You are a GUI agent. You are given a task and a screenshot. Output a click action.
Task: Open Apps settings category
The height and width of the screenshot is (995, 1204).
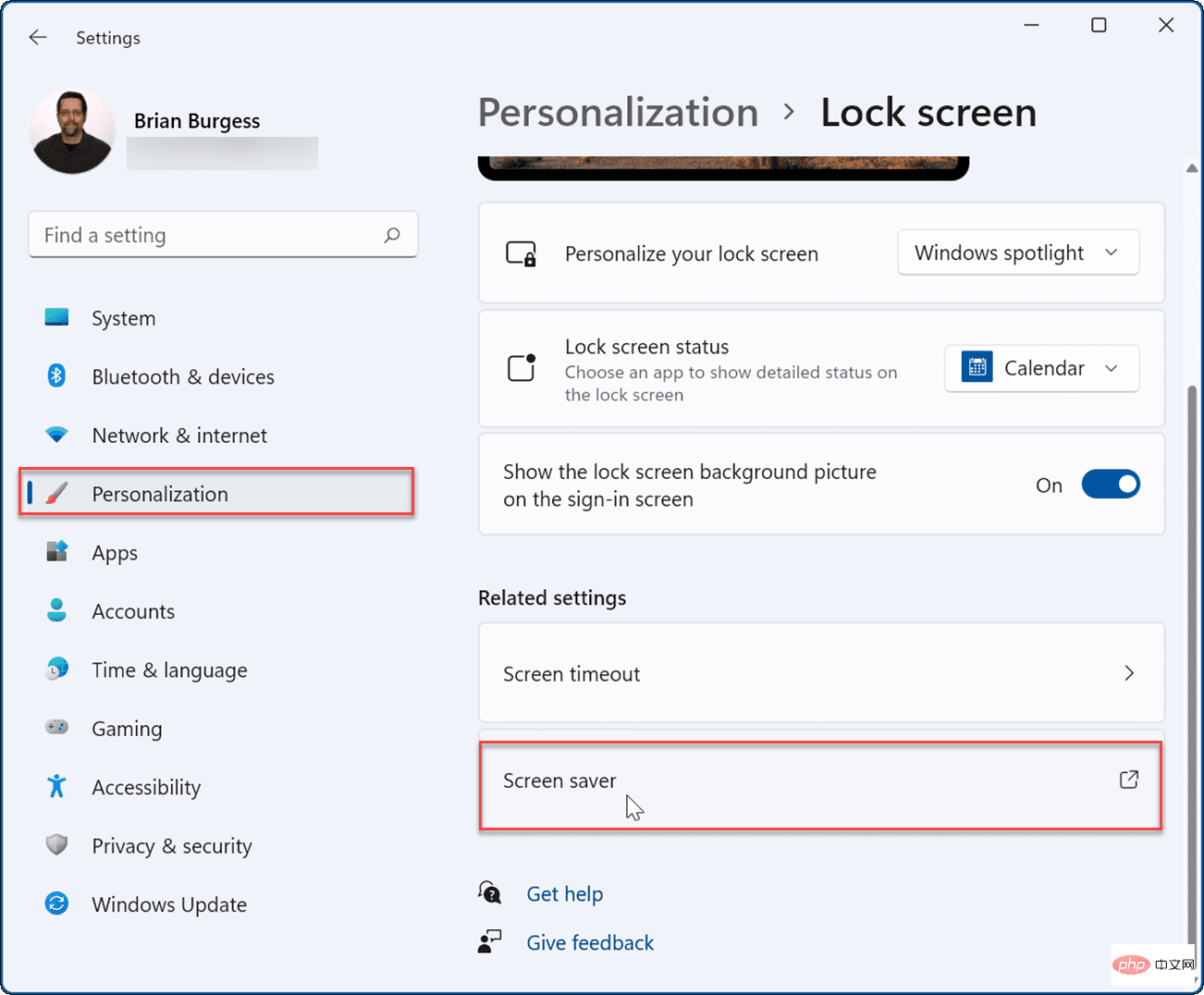218,553
